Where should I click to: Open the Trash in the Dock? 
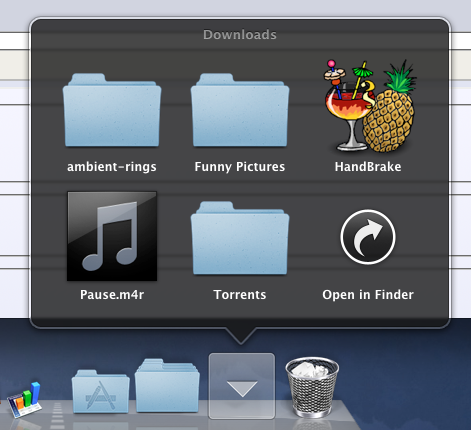[312, 387]
